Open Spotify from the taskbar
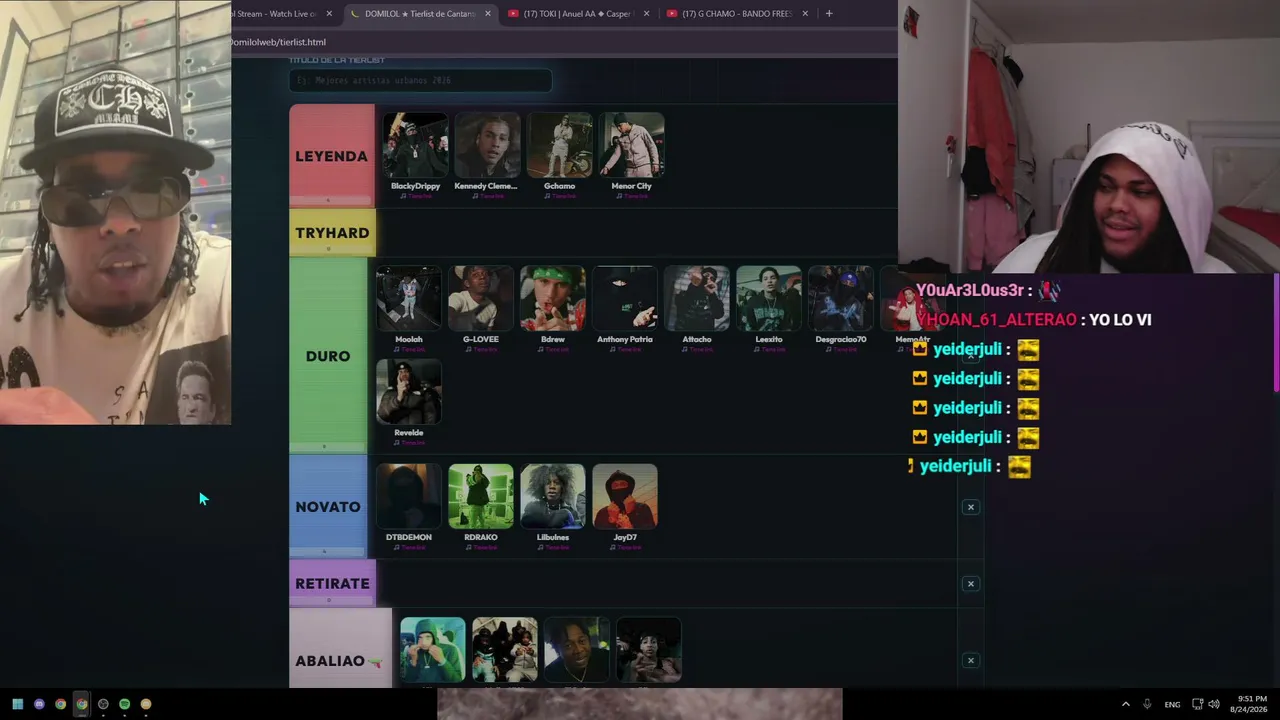The width and height of the screenshot is (1280, 720). (124, 704)
